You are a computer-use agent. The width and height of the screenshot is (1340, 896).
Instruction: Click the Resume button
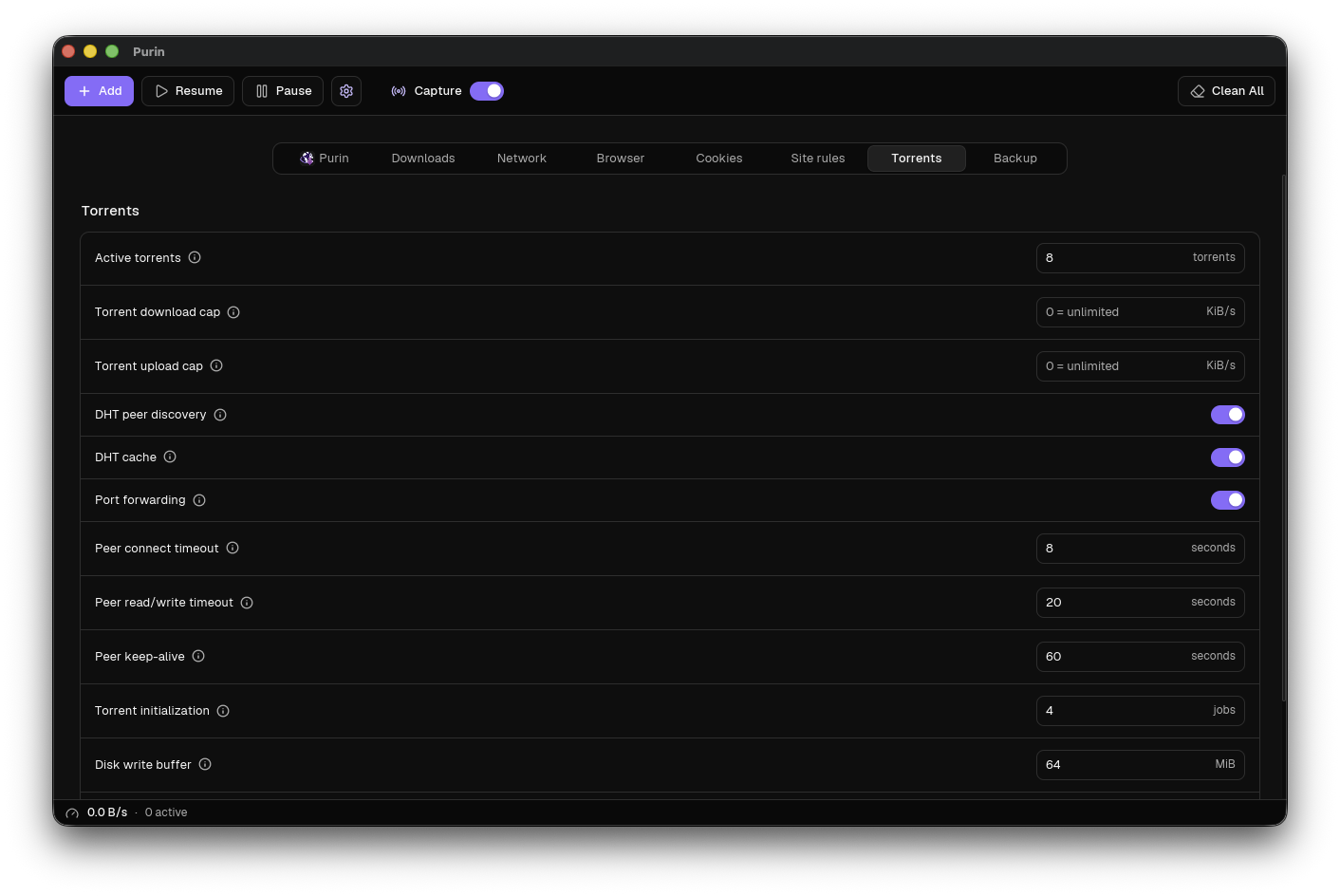coord(188,91)
